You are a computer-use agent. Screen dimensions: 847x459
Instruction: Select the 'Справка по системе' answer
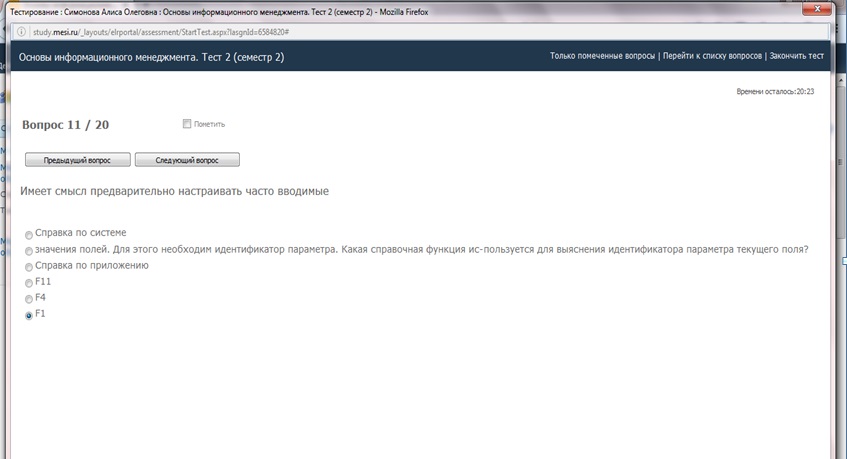point(29,235)
